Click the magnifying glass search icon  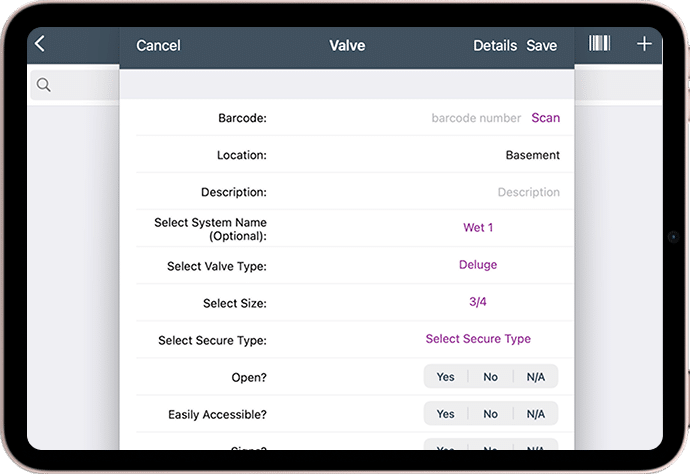click(44, 85)
